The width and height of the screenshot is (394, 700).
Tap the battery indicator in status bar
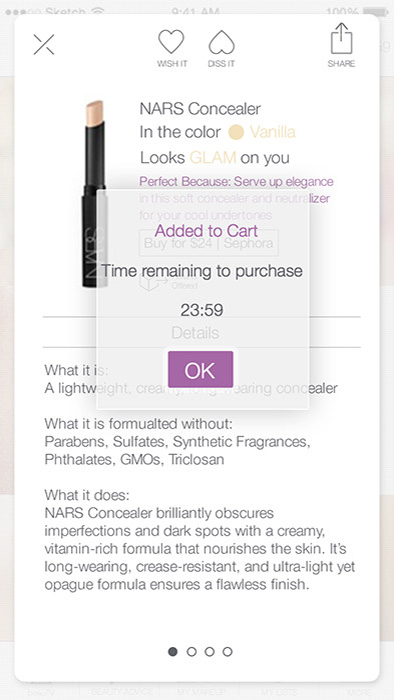(x=375, y=12)
